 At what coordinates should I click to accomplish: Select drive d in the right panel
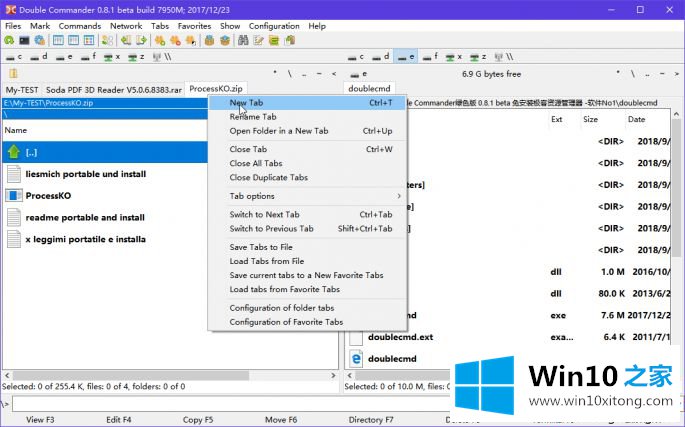coord(381,57)
